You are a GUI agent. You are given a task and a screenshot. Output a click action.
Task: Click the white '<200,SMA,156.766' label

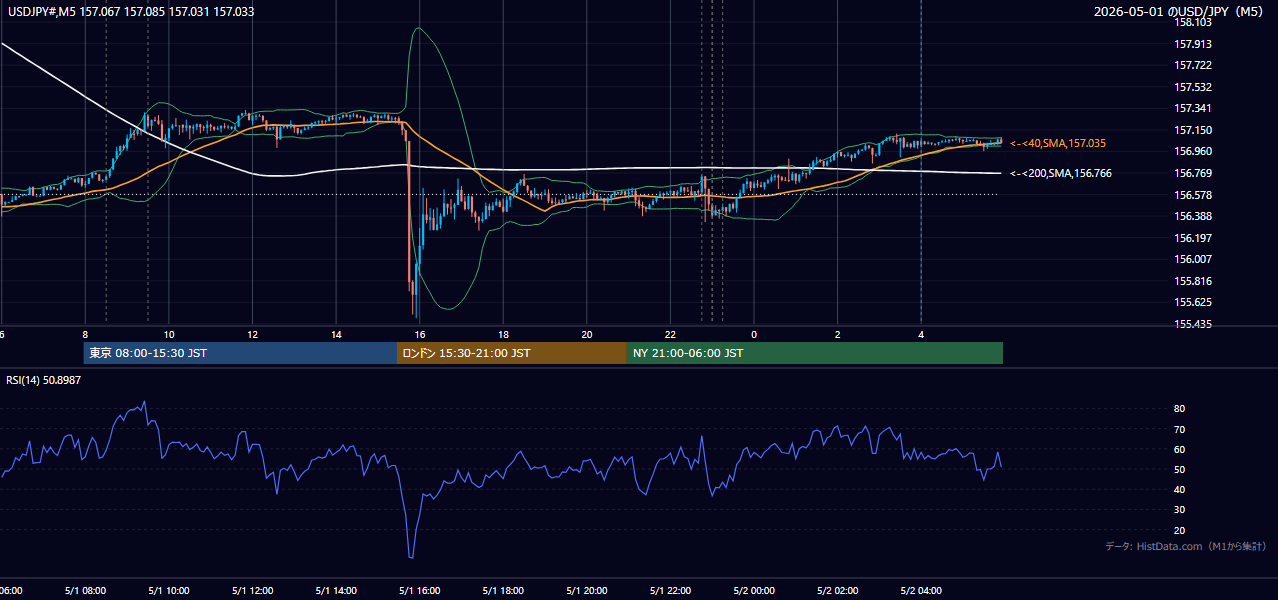click(x=1061, y=174)
